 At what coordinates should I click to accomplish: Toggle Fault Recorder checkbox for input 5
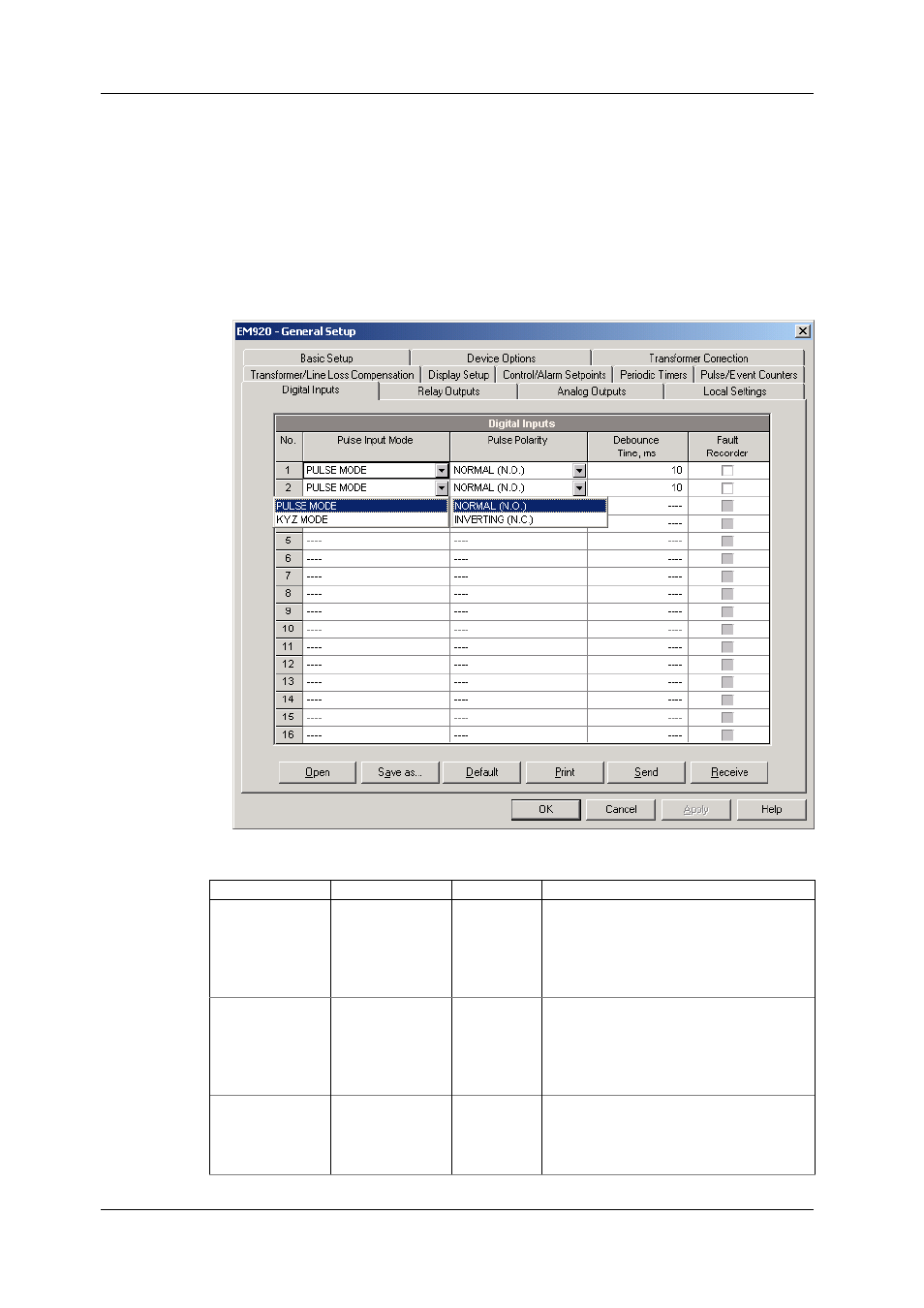pyautogui.click(x=727, y=541)
